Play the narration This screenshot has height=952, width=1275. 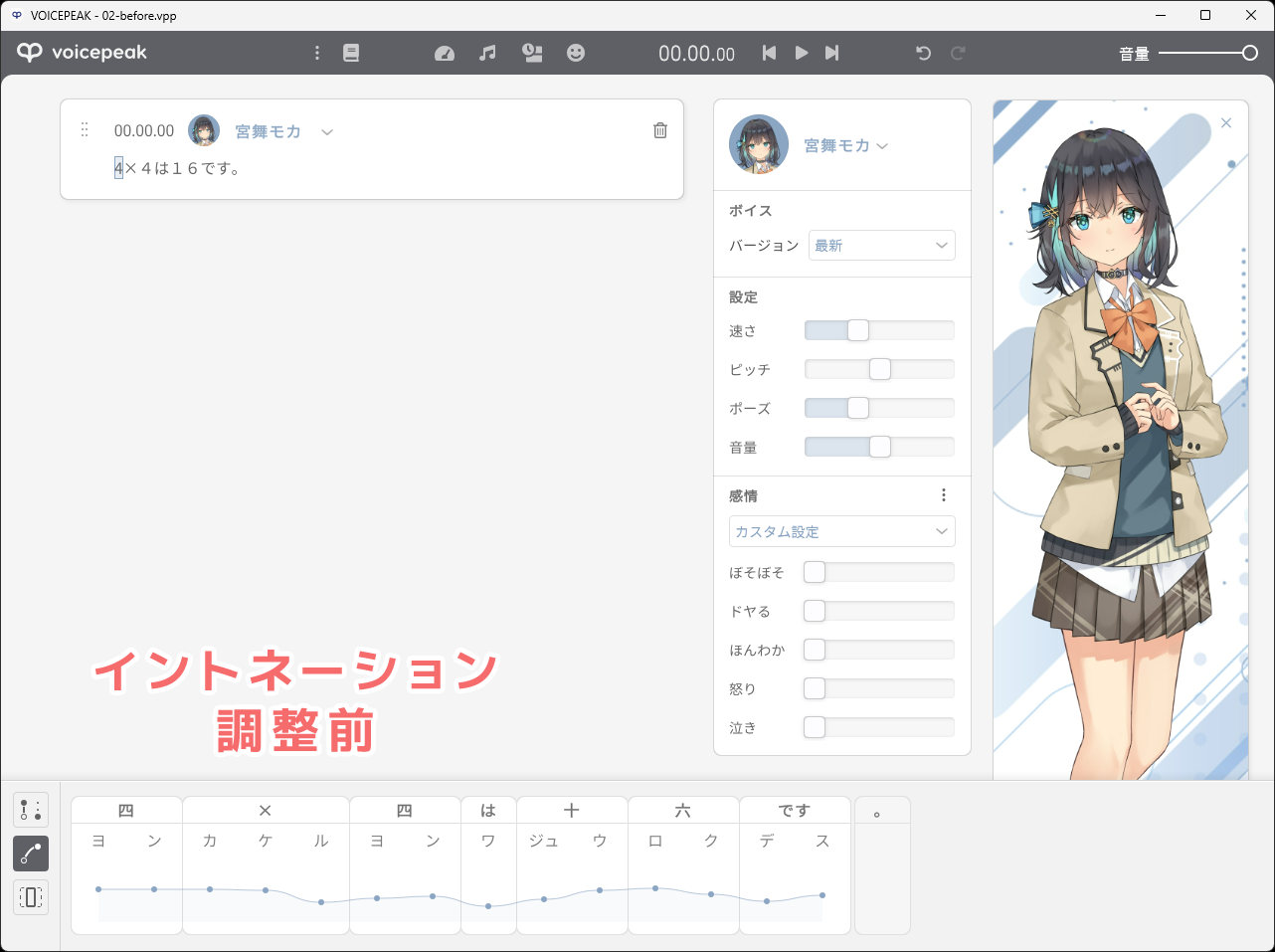coord(801,53)
